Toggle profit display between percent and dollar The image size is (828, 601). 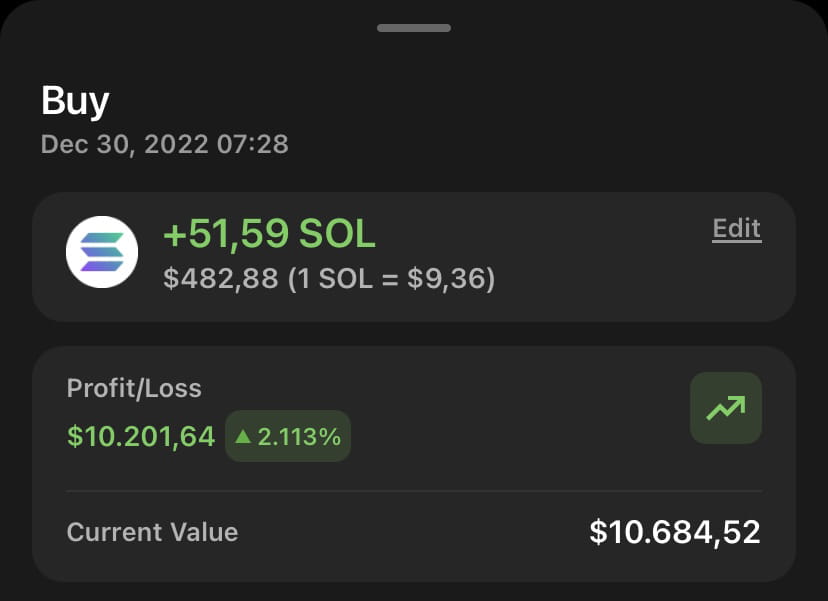click(x=288, y=436)
